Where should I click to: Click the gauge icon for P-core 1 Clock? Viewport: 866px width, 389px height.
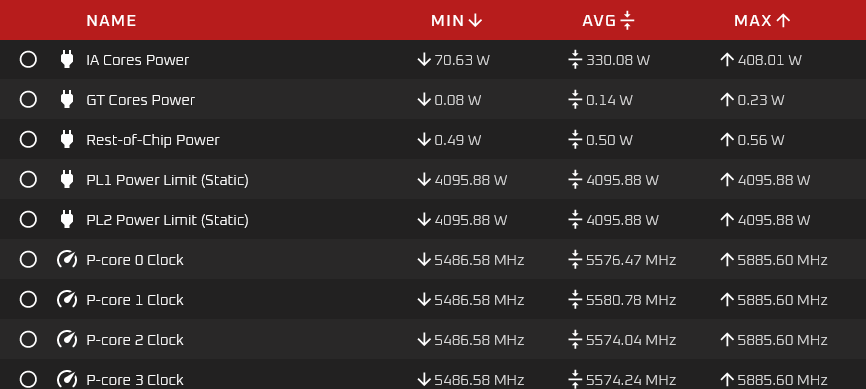[67, 299]
